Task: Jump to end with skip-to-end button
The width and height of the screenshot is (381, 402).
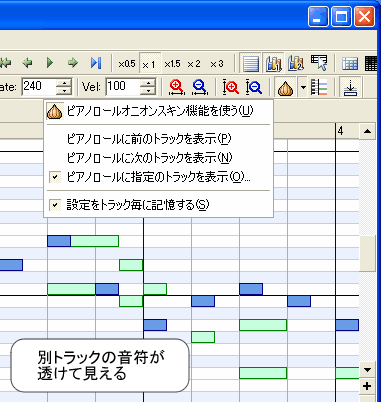Action: pos(96,62)
